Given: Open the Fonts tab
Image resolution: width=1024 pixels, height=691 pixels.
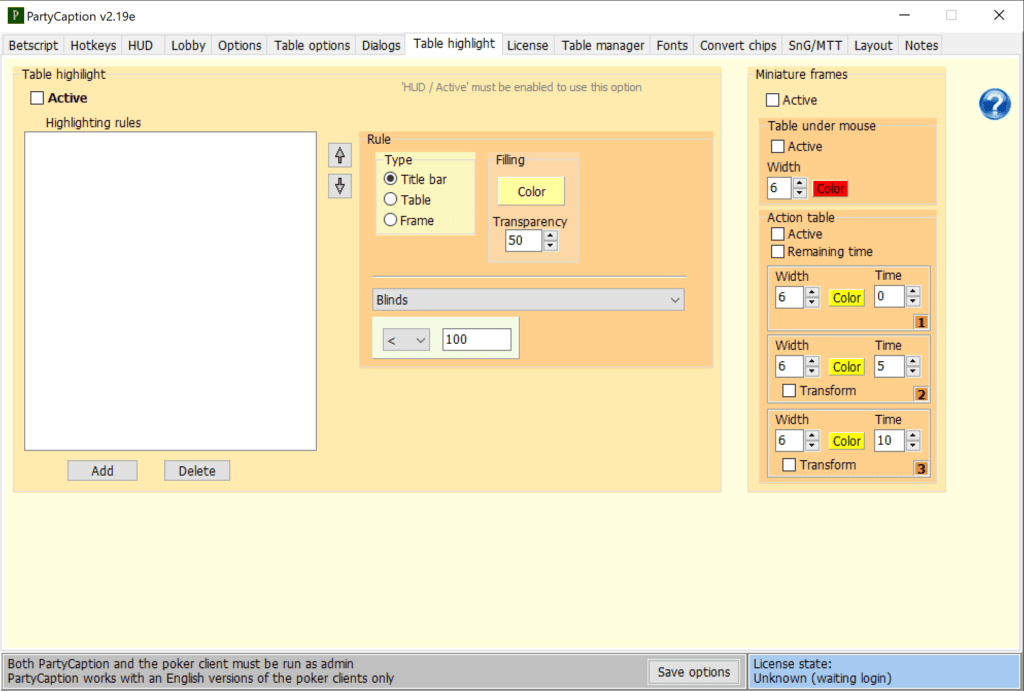Looking at the screenshot, I should (672, 45).
